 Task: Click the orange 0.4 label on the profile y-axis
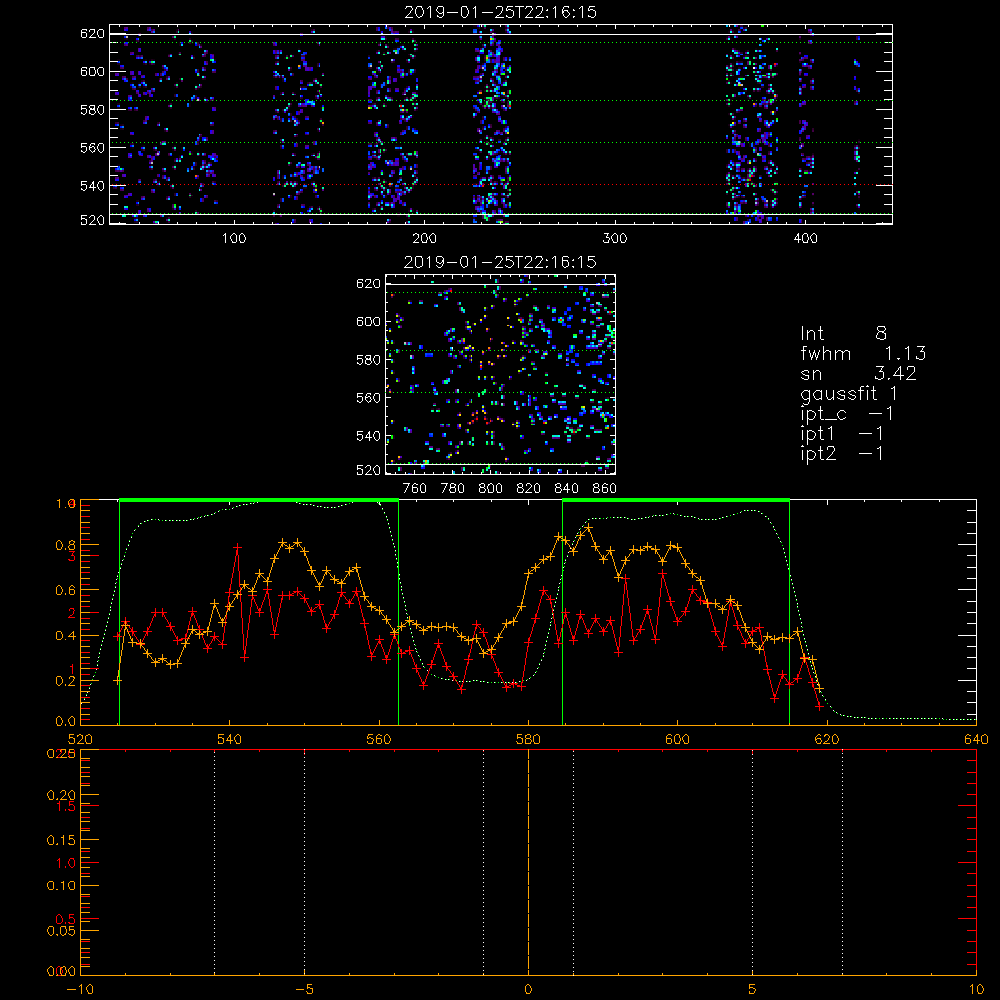[65, 636]
